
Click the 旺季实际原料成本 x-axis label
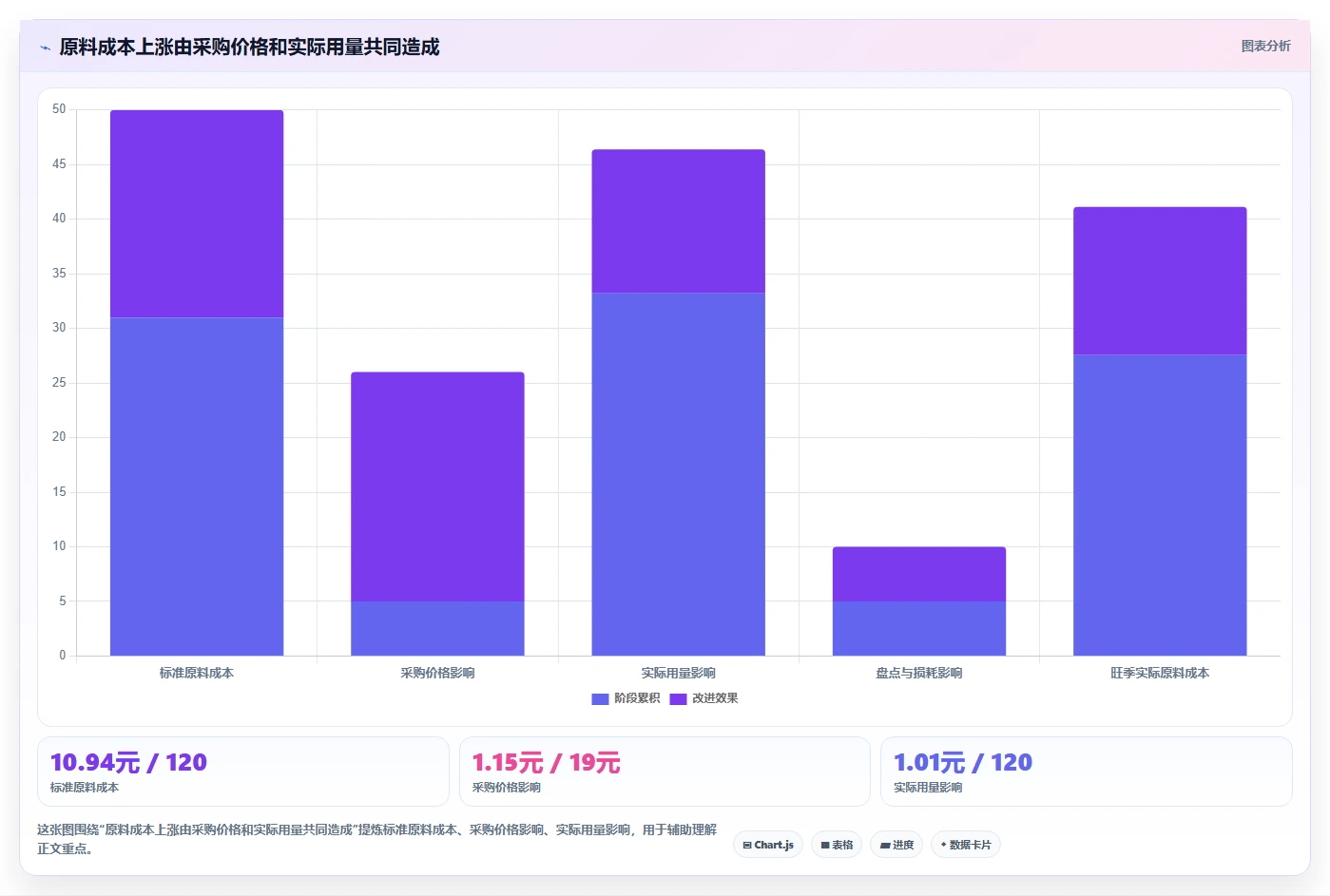1160,673
